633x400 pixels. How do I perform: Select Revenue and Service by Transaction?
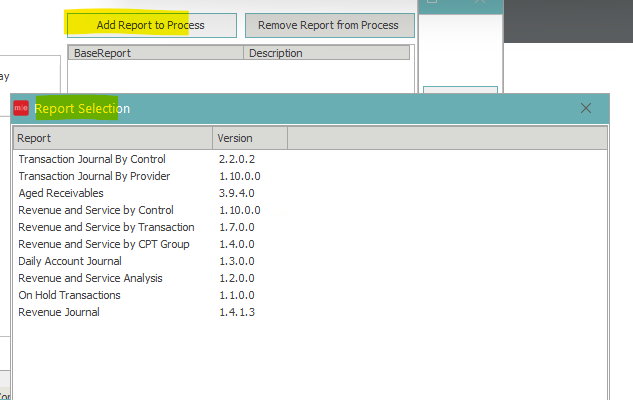[x=106, y=227]
